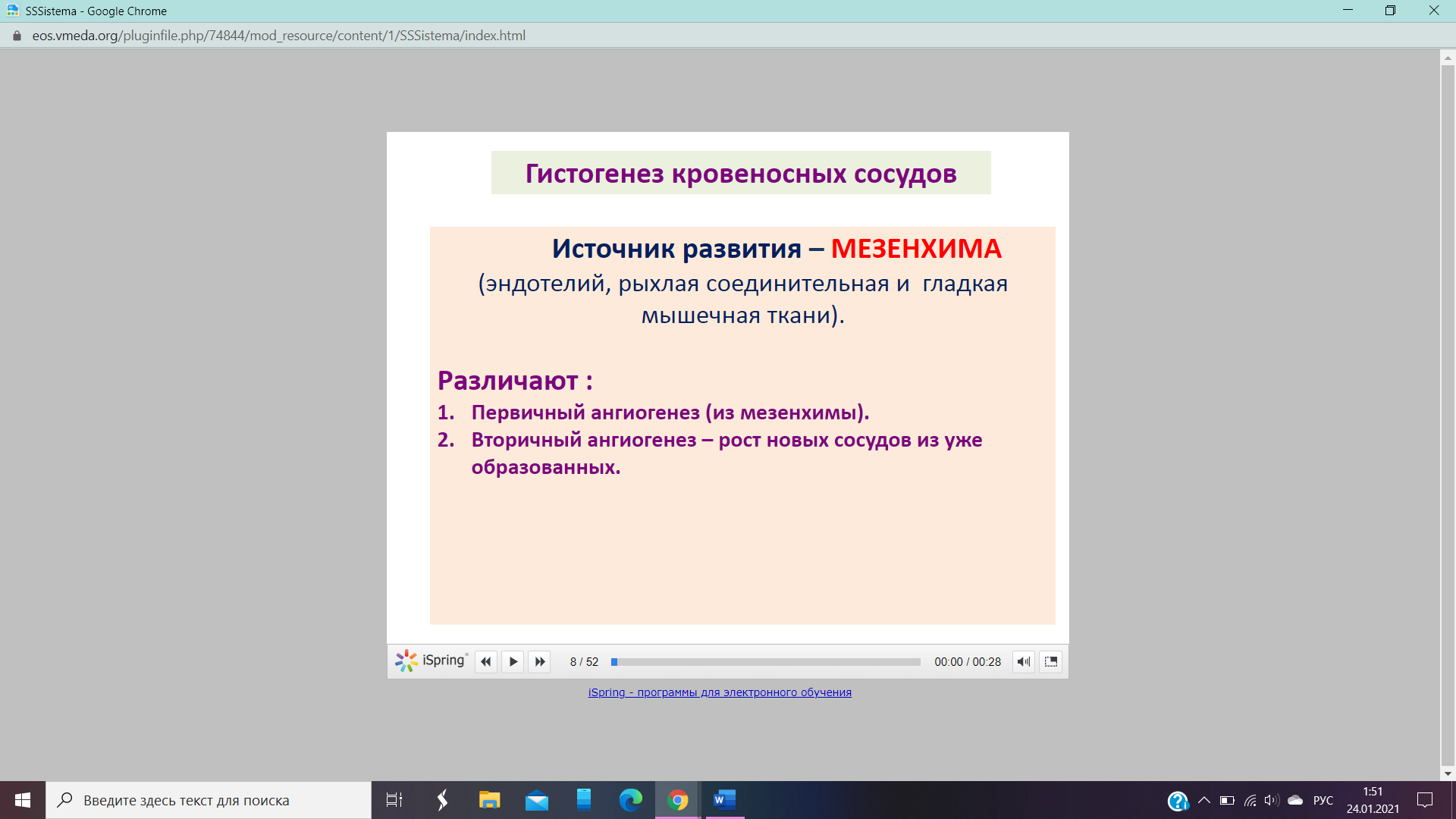Viewport: 1456px width, 819px height.
Task: Open the iSpring e-learning software link
Action: pos(720,692)
